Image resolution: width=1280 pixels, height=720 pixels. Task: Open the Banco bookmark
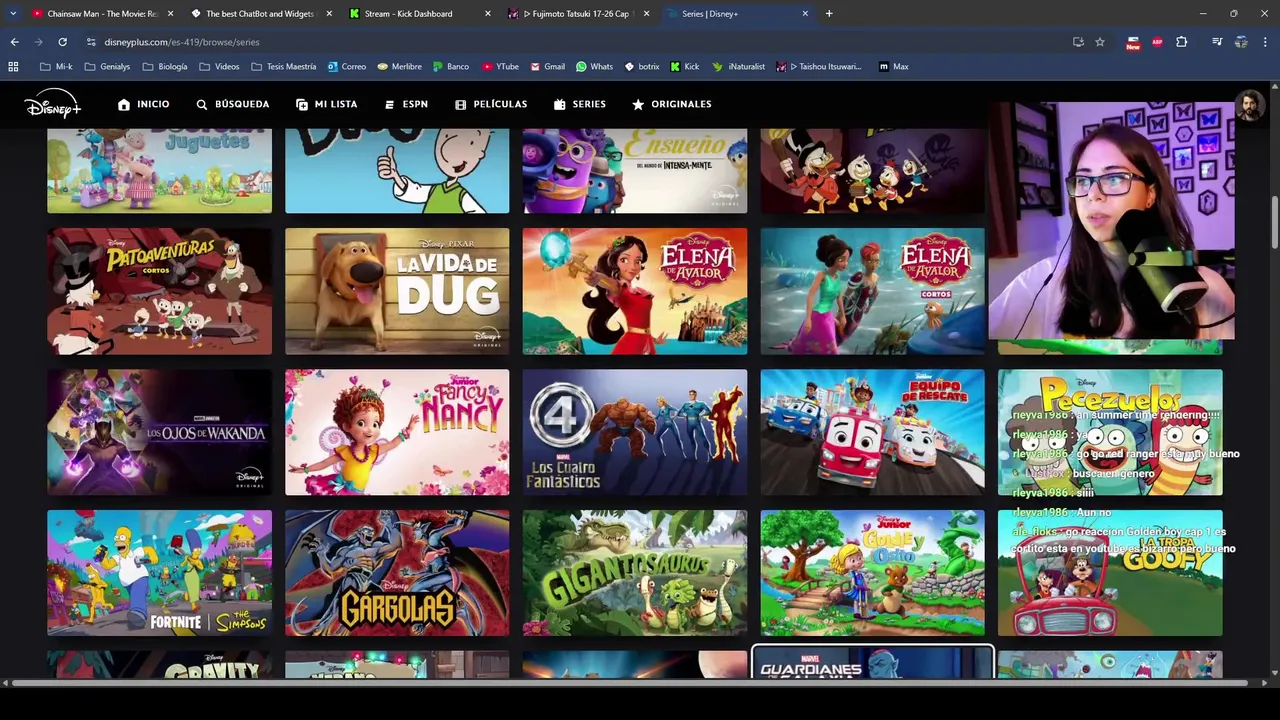(x=451, y=66)
